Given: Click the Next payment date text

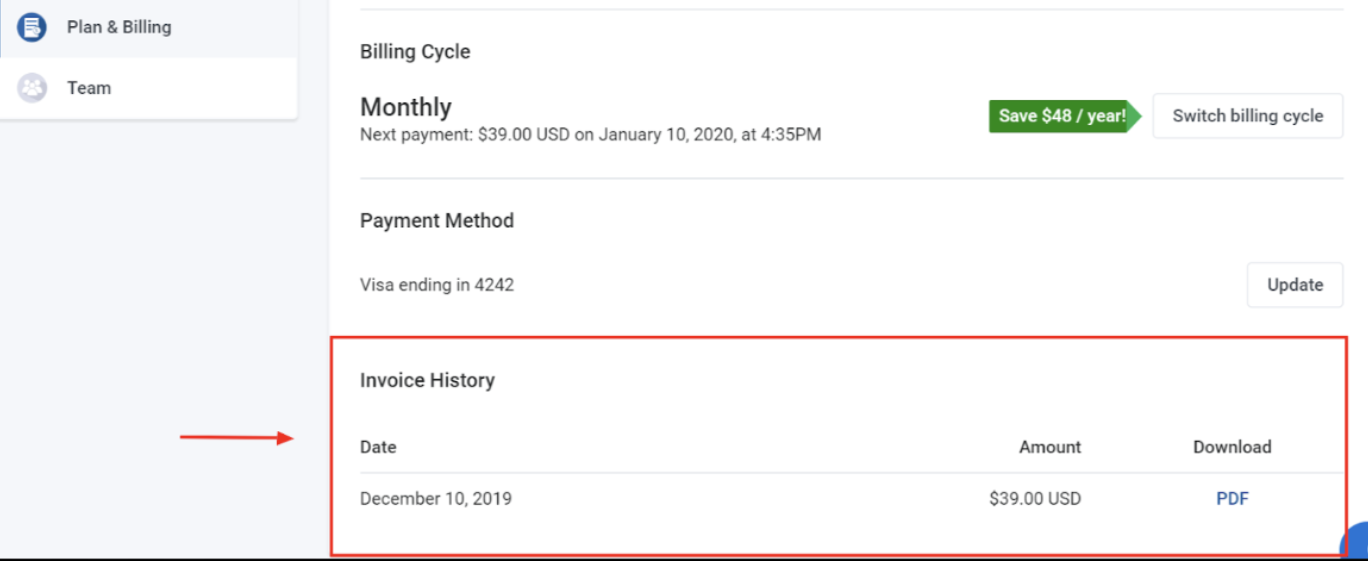Looking at the screenshot, I should point(590,134).
